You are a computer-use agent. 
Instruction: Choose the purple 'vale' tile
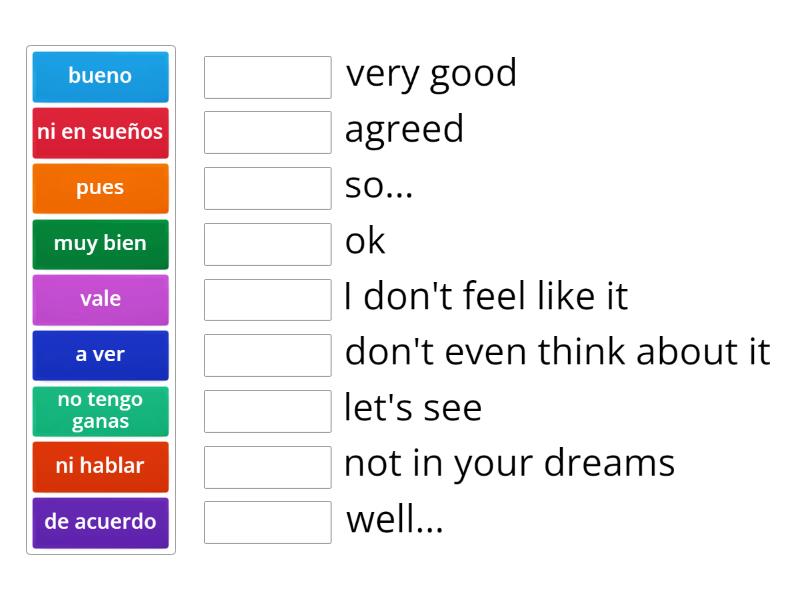[100, 299]
